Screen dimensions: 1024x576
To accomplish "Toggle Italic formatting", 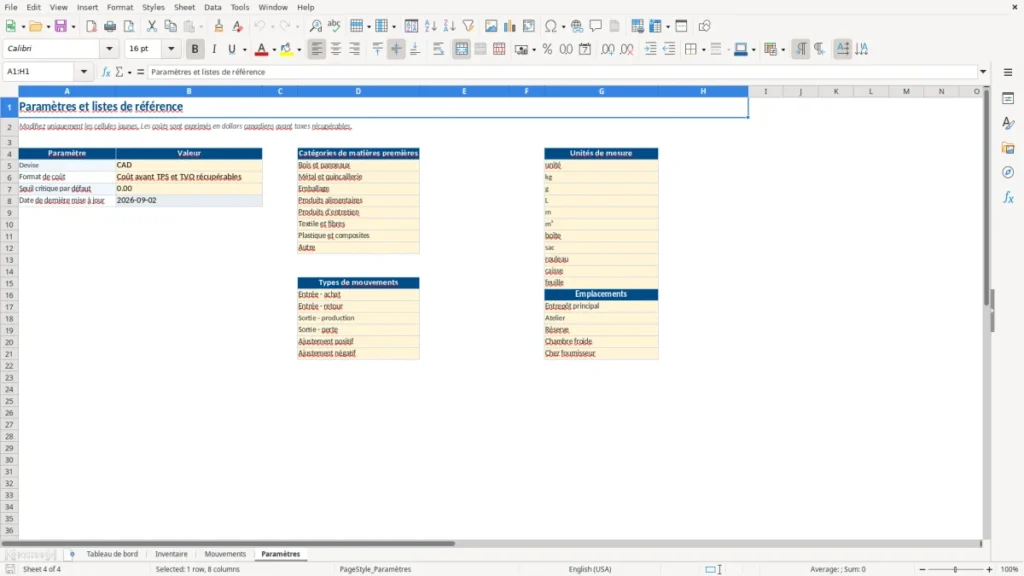I will [214, 49].
